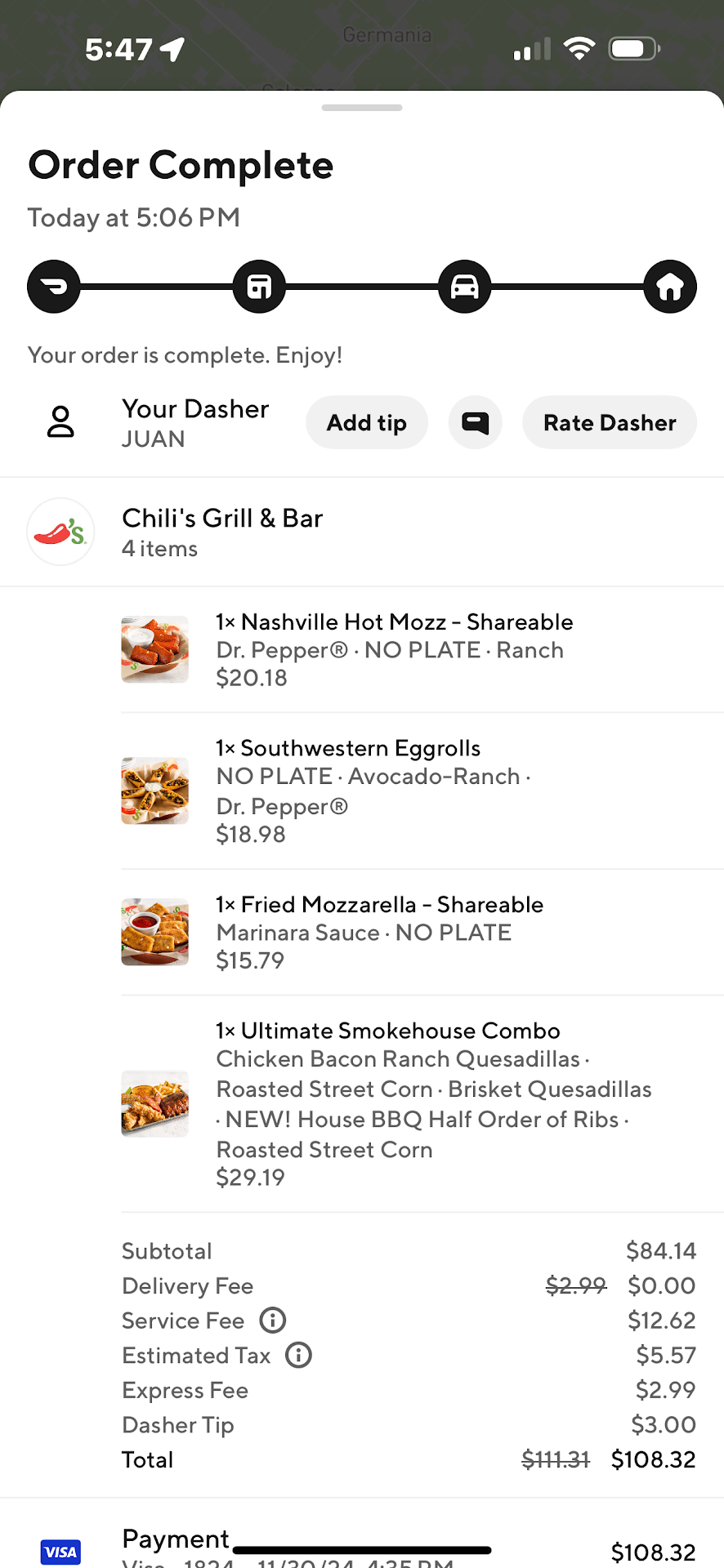
Task: Tap the home delivered step icon
Action: click(x=670, y=287)
